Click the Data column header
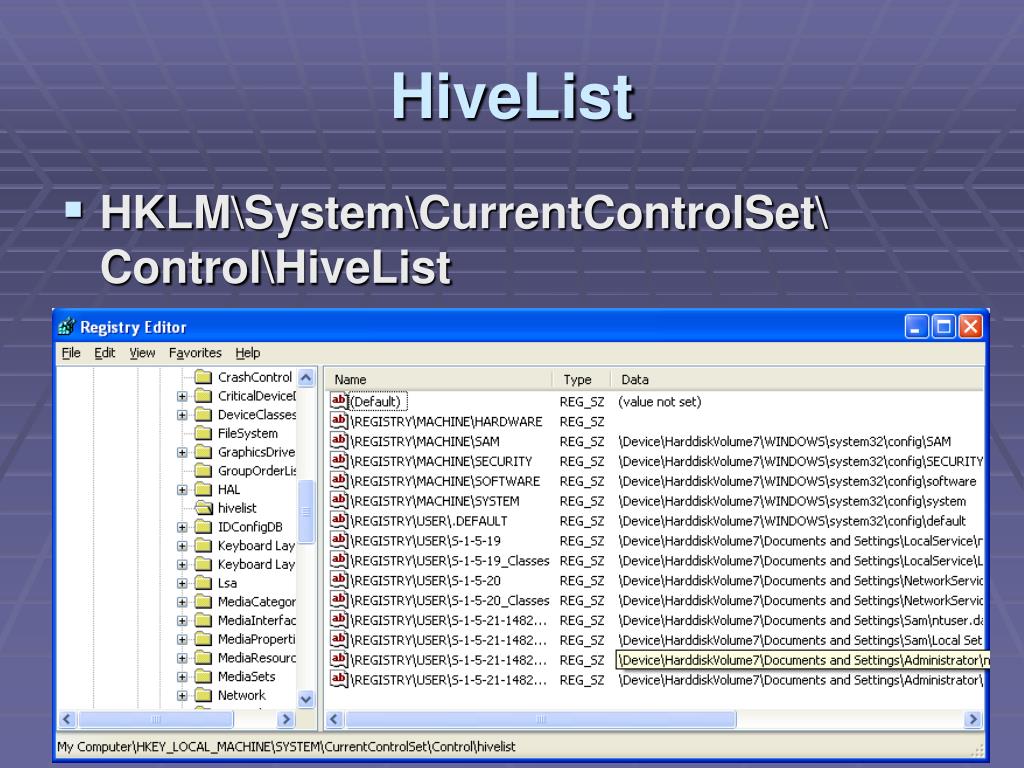 tap(797, 379)
